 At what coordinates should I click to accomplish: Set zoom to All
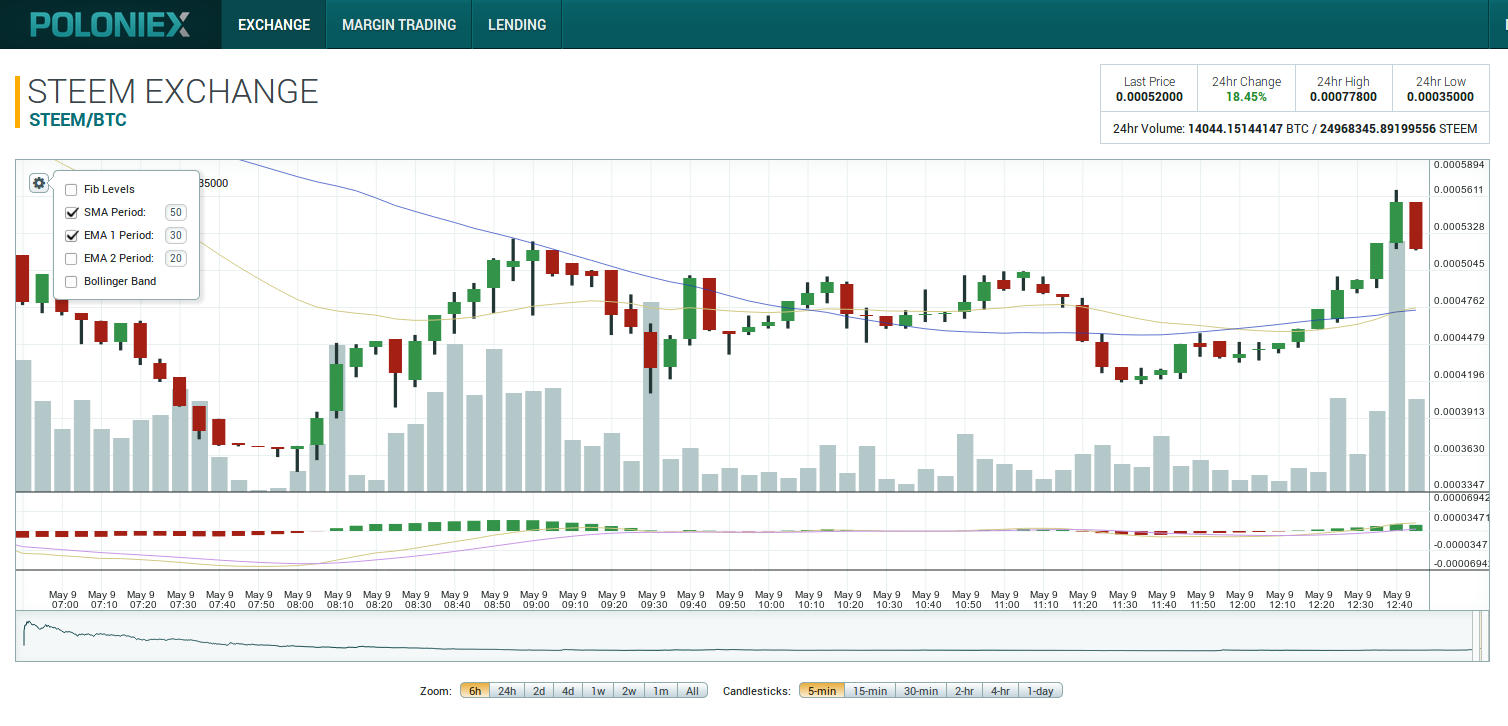692,691
